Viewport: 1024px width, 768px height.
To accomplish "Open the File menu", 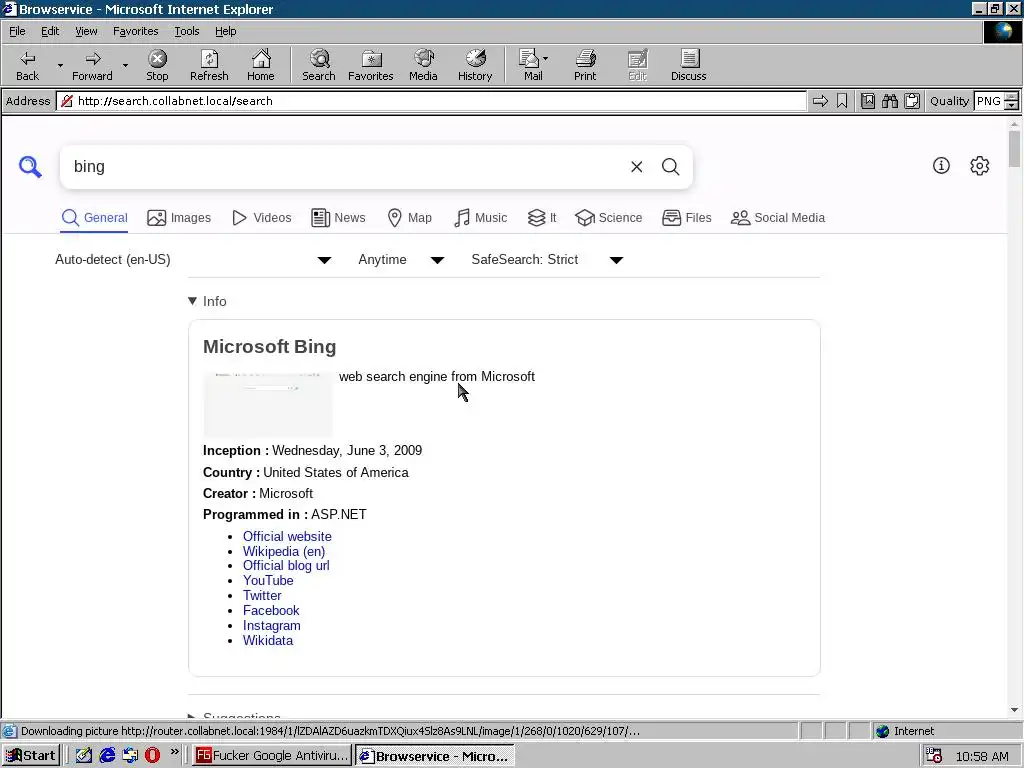I will point(17,31).
